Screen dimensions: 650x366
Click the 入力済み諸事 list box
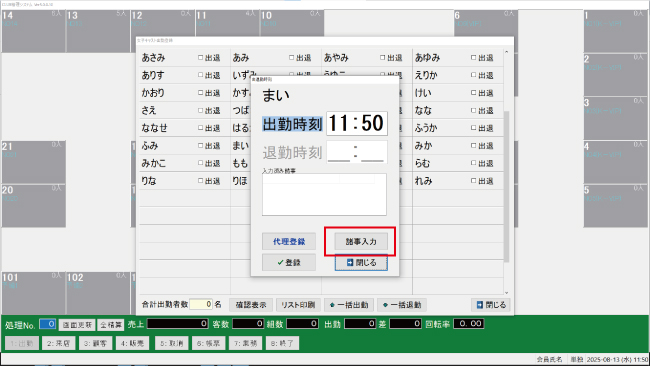point(324,194)
